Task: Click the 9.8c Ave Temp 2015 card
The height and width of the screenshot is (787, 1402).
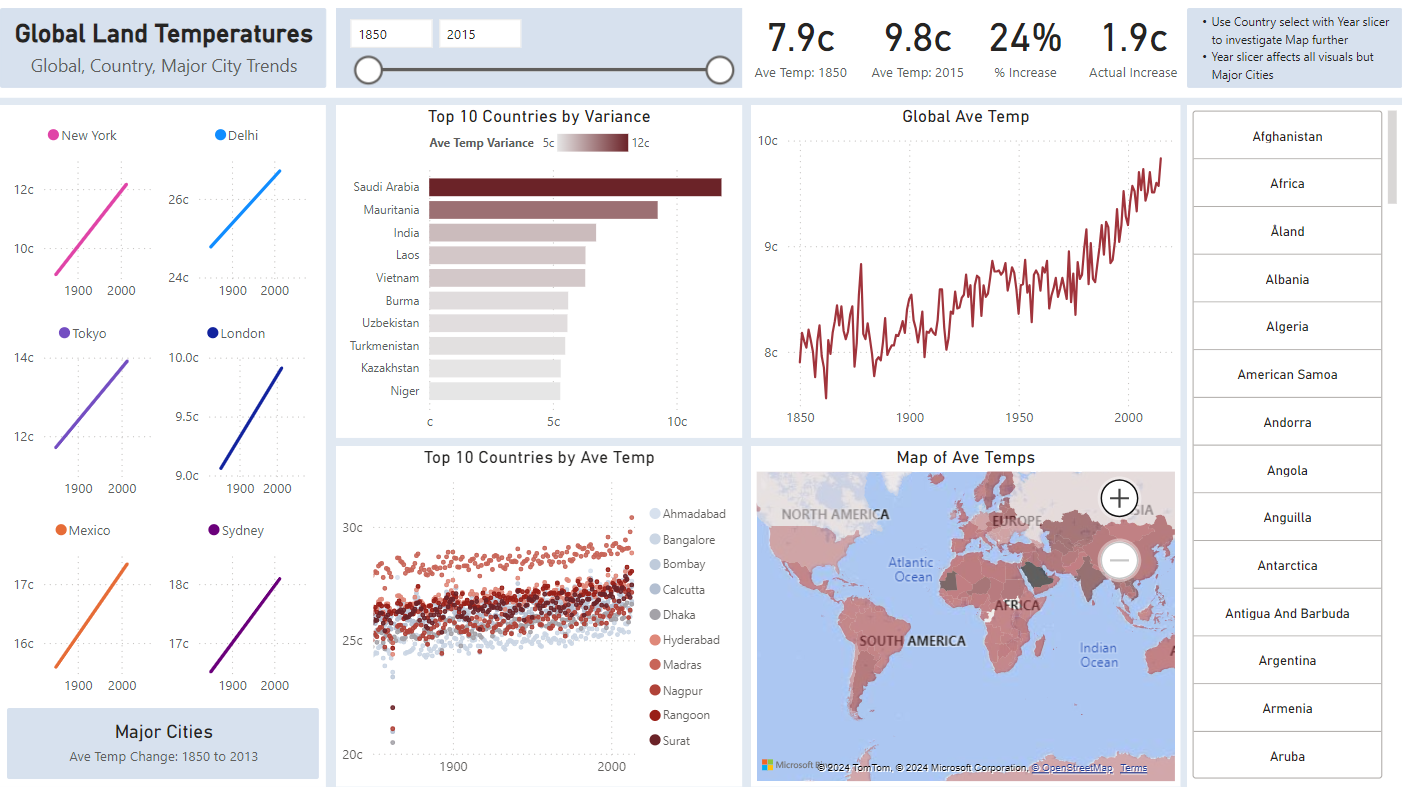Action: (x=917, y=48)
